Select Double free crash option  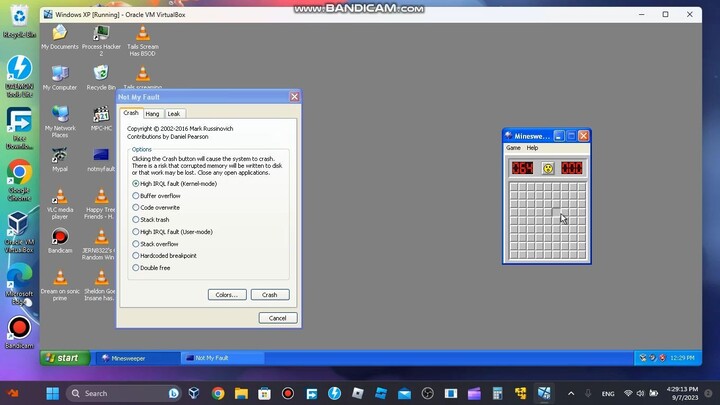tap(151, 268)
